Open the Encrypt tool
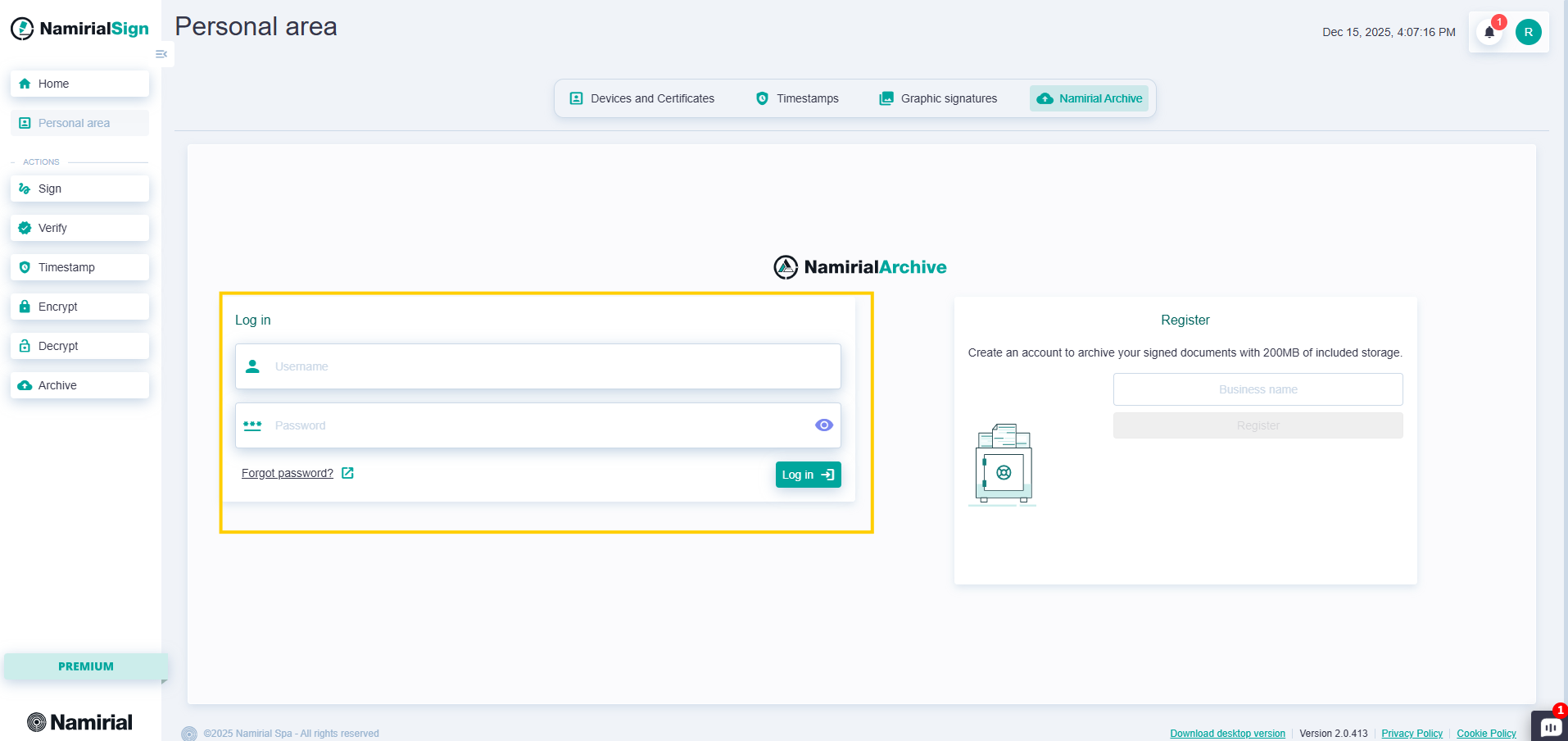Screen dimensions: 1568x741 click(x=79, y=306)
